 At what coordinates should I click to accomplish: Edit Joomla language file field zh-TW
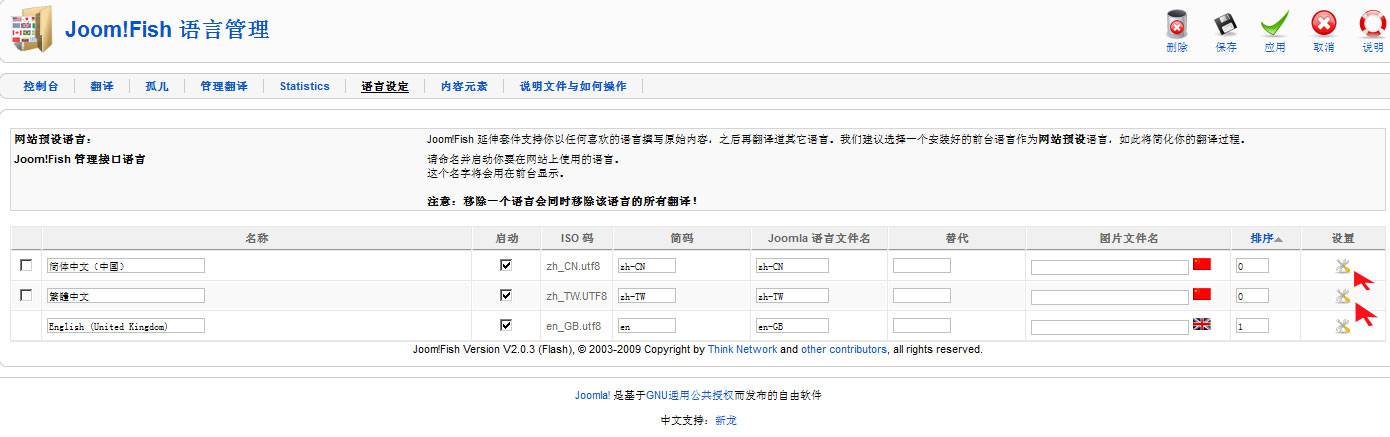[792, 296]
